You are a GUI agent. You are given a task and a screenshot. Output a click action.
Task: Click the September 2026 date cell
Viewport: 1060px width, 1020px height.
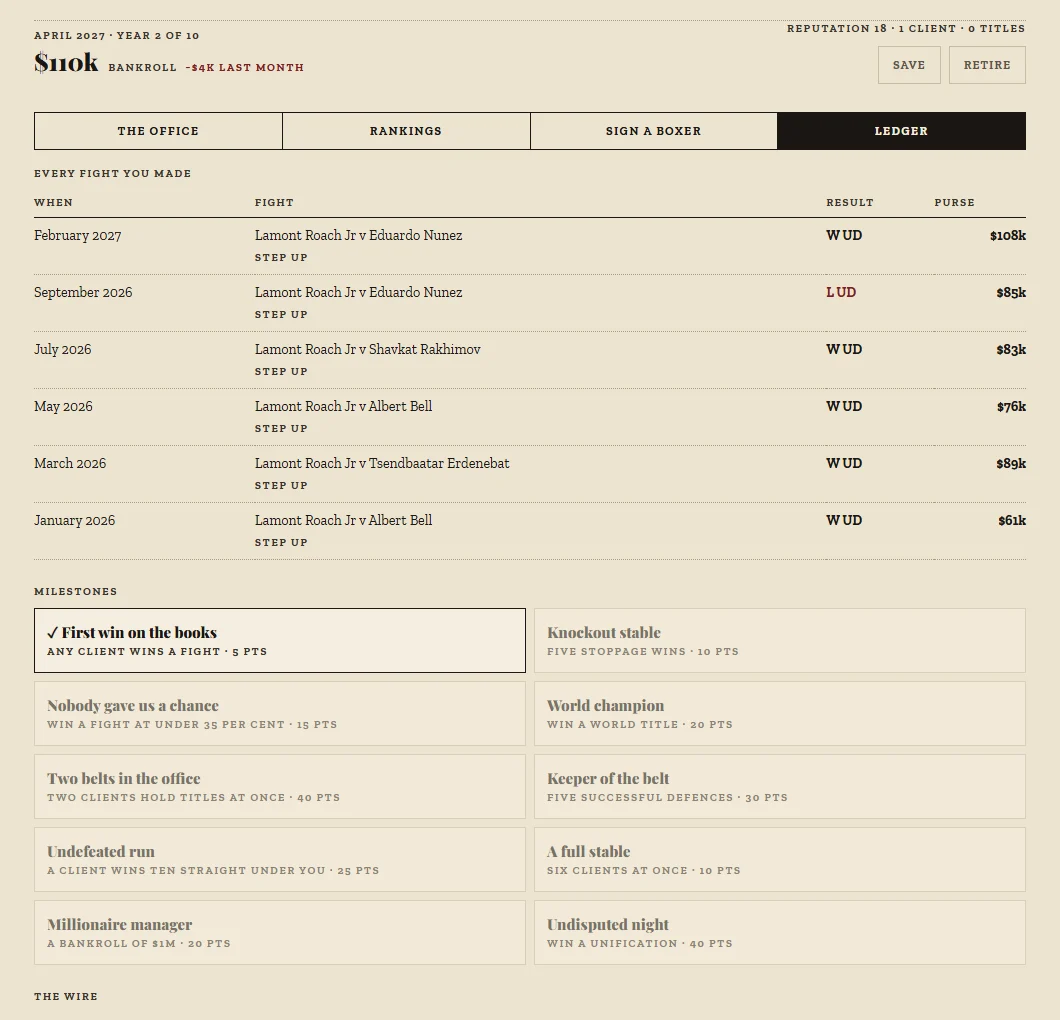click(83, 292)
